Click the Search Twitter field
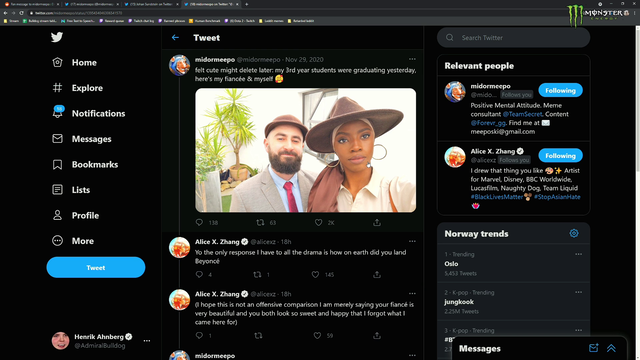This screenshot has height=360, width=640. tap(513, 38)
